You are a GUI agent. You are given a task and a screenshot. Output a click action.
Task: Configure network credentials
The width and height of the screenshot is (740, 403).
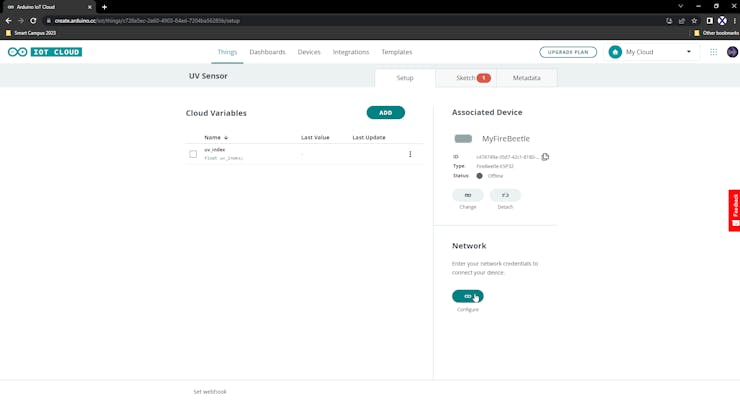468,296
